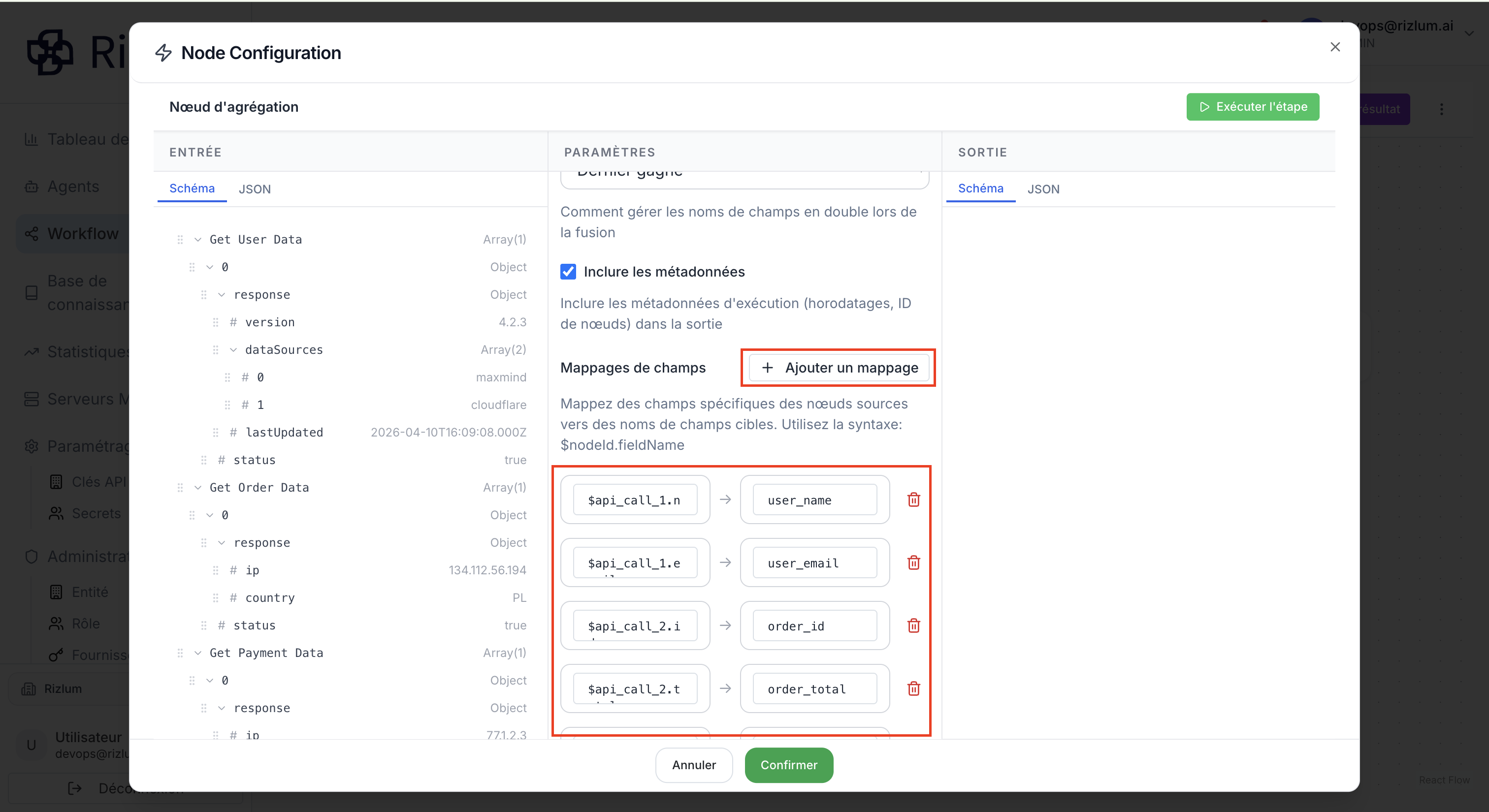The height and width of the screenshot is (812, 1489).
Task: Edit the $api_call_2.i source field
Action: pyautogui.click(x=635, y=625)
